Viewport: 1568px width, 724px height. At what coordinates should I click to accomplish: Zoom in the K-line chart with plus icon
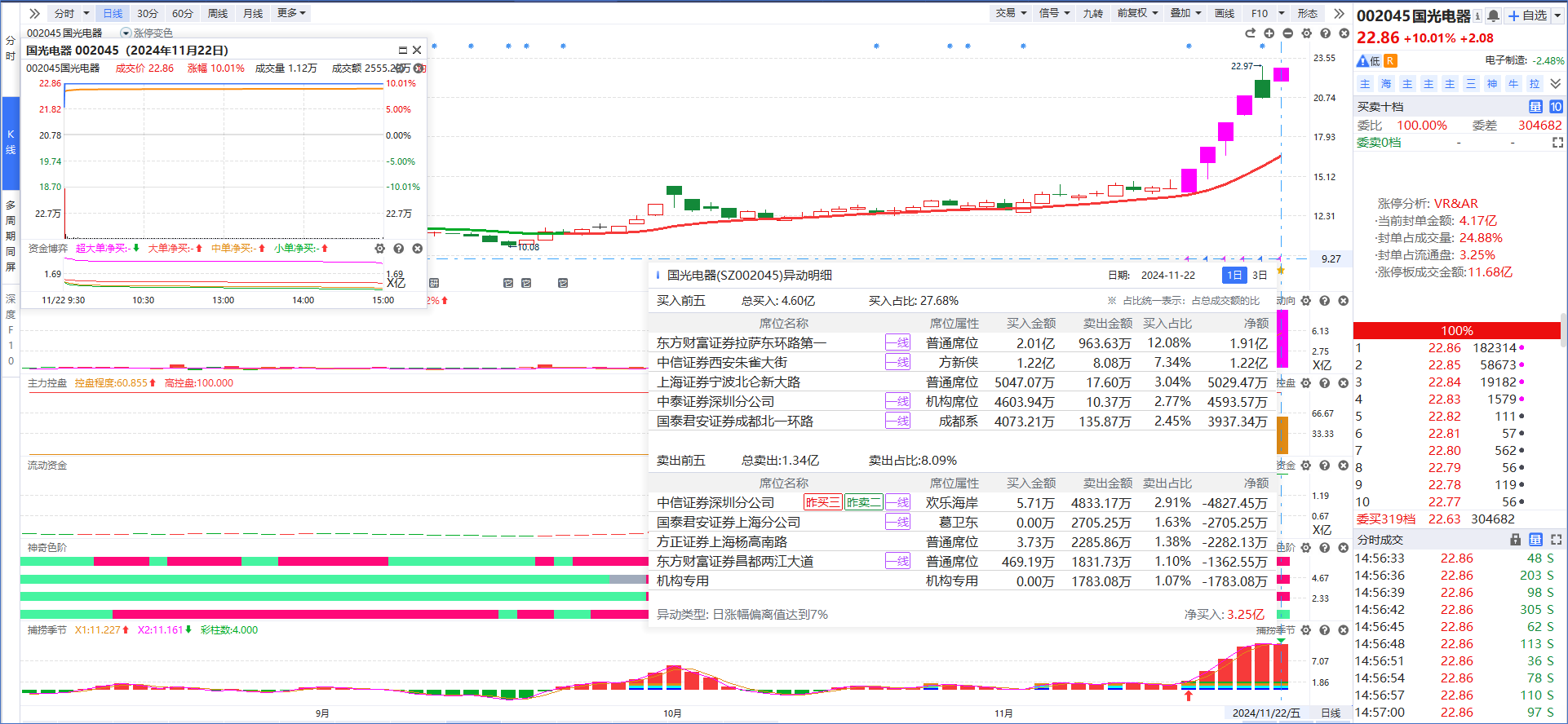point(1269,33)
